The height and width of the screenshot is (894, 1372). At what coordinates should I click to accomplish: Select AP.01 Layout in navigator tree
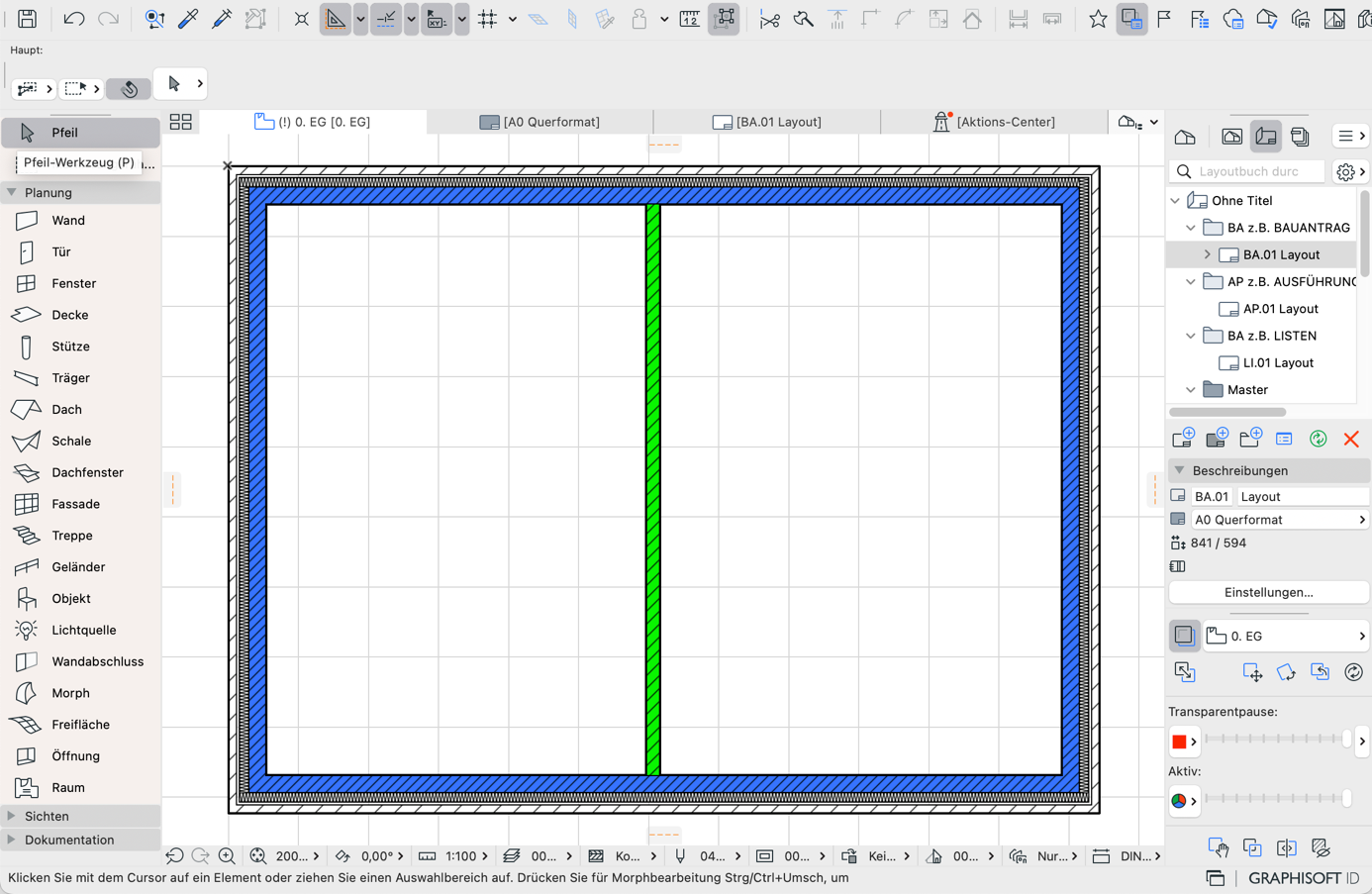coord(1281,309)
